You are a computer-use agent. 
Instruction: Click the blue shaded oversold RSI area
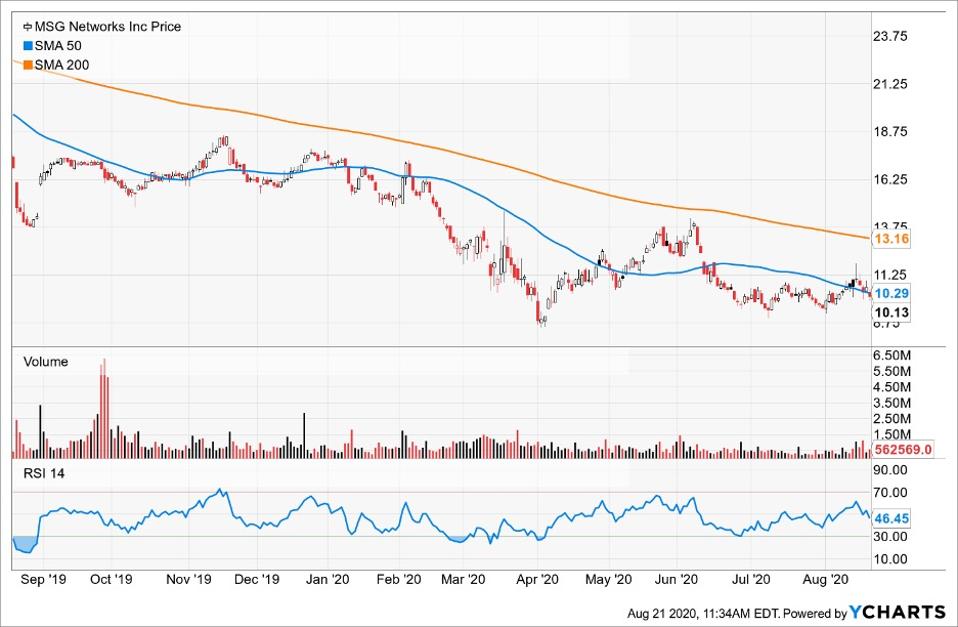point(24,544)
